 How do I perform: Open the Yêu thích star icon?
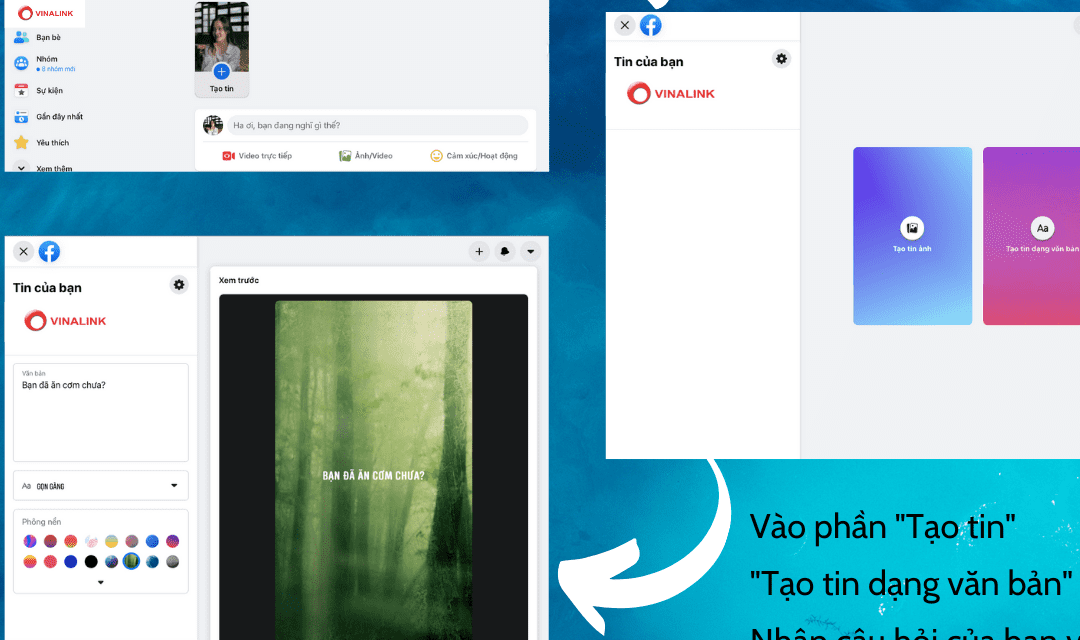(21, 143)
